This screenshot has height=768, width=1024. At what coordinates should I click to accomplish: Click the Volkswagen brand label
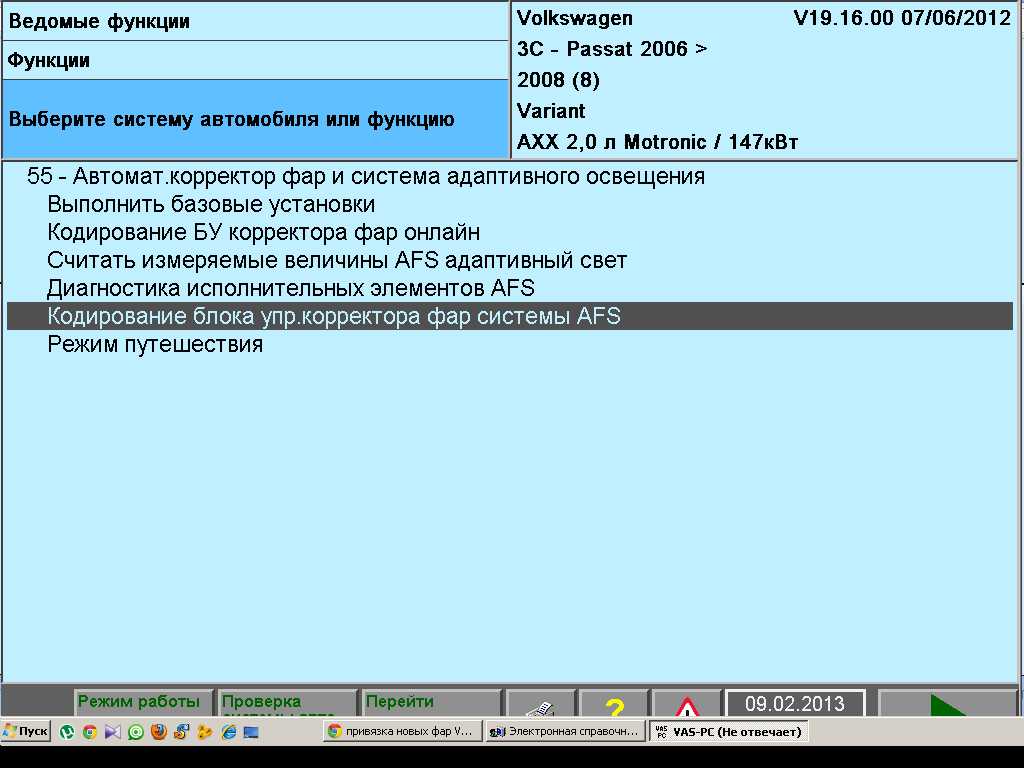click(x=575, y=18)
